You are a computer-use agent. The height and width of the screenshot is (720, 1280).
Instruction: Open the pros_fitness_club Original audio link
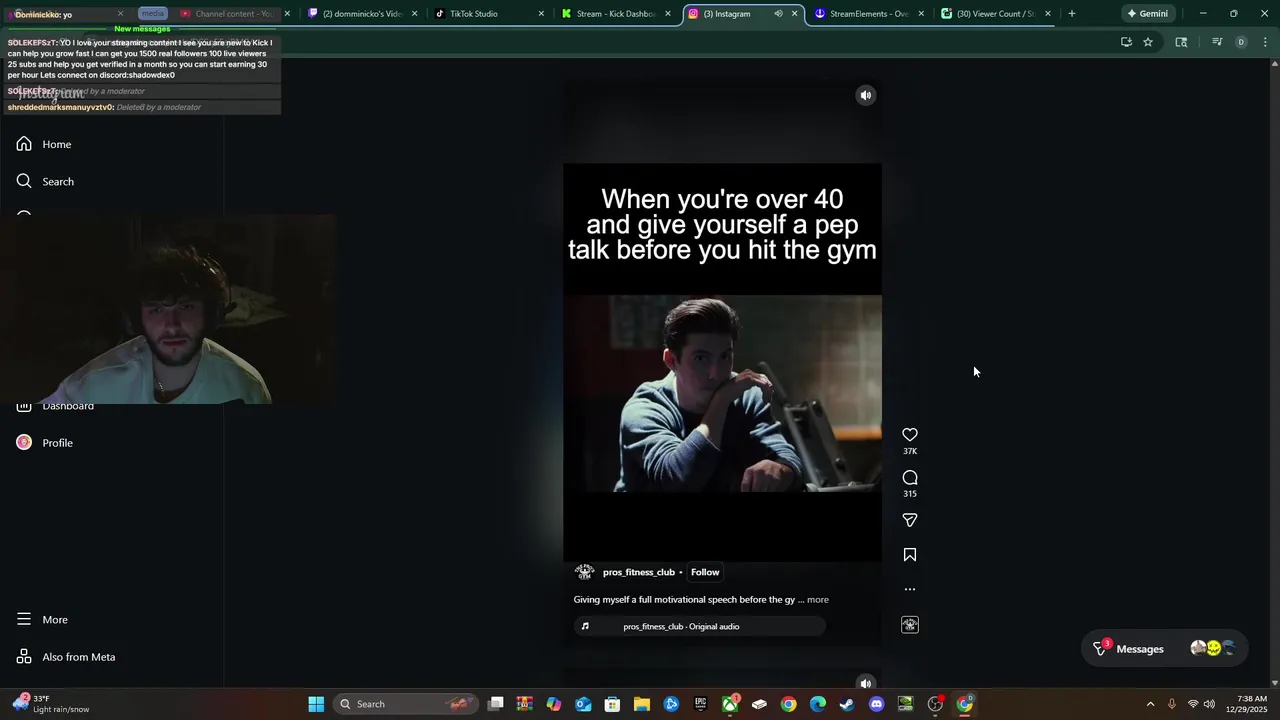[x=681, y=626]
